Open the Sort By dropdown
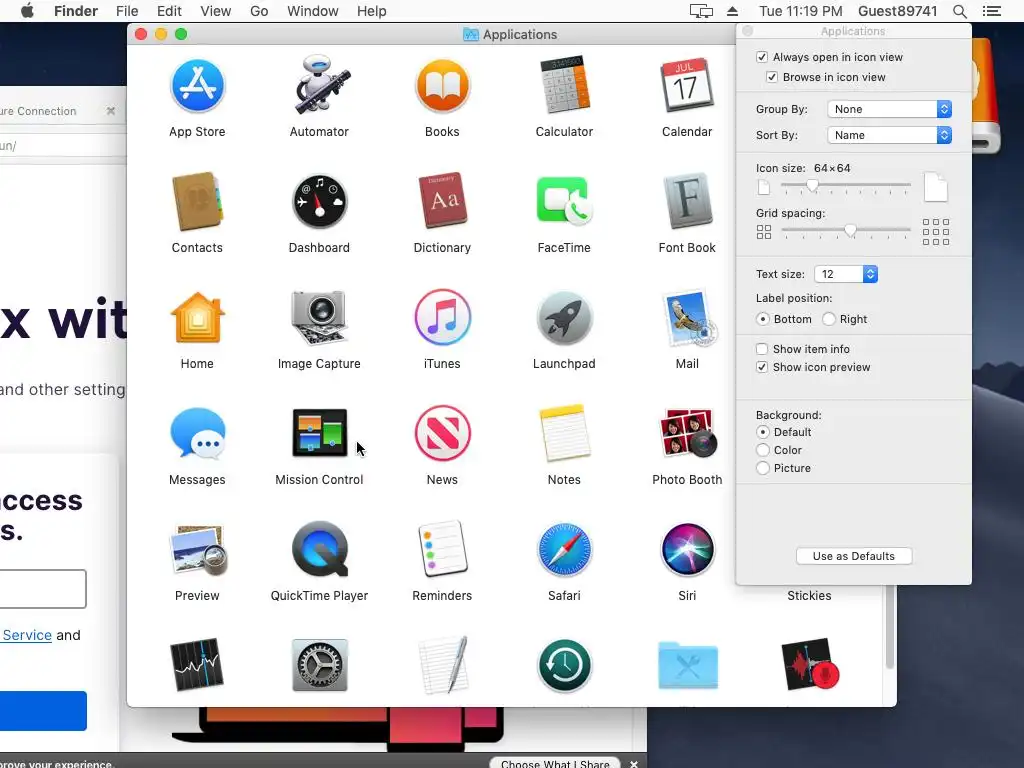 [x=889, y=135]
